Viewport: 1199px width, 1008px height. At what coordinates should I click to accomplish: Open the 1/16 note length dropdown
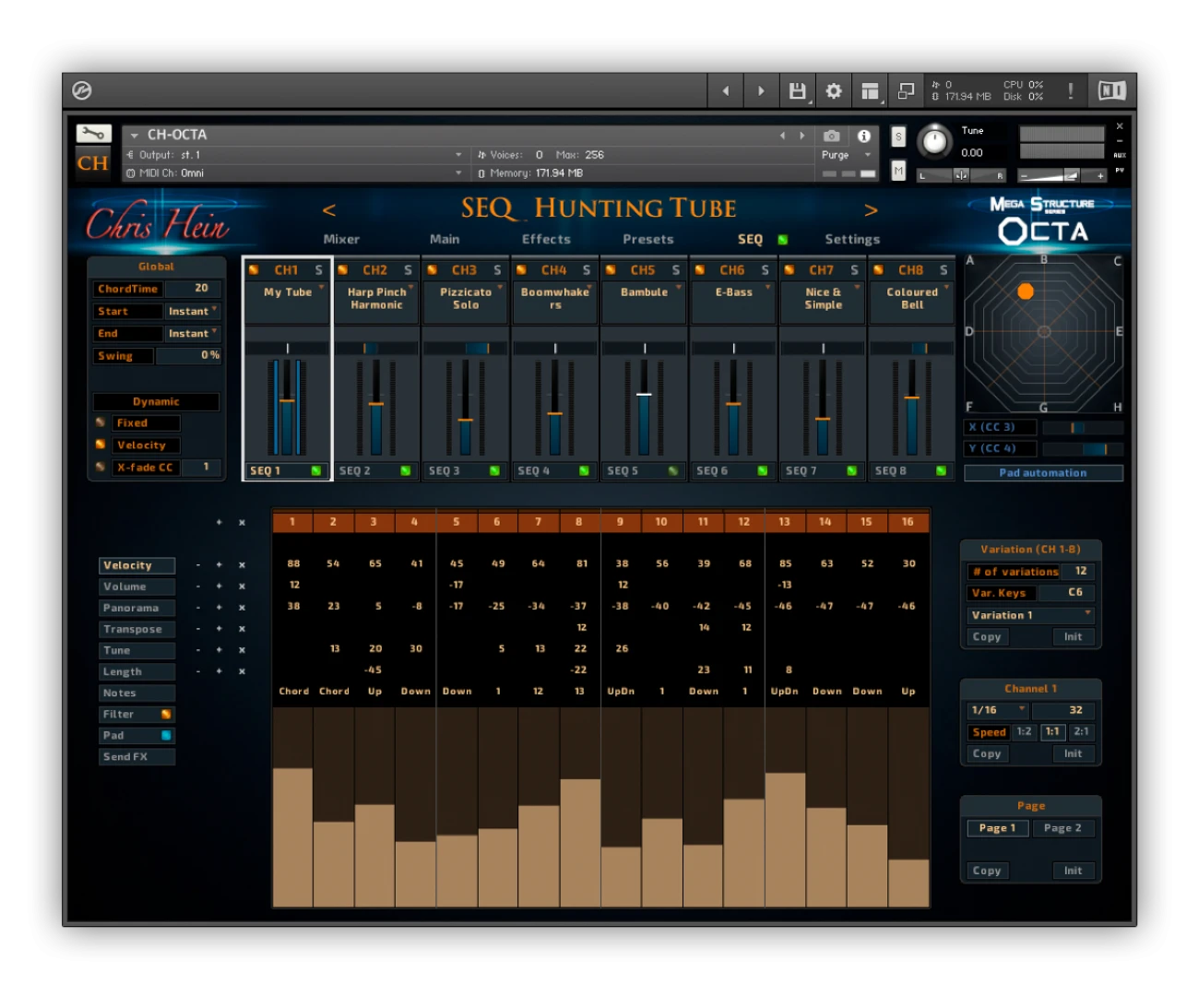(x=998, y=710)
